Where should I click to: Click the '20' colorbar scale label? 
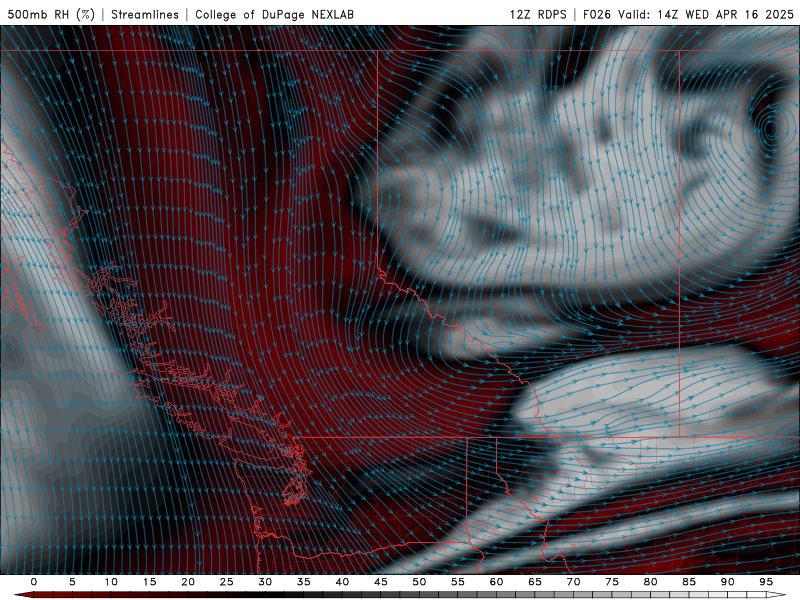[x=188, y=582]
